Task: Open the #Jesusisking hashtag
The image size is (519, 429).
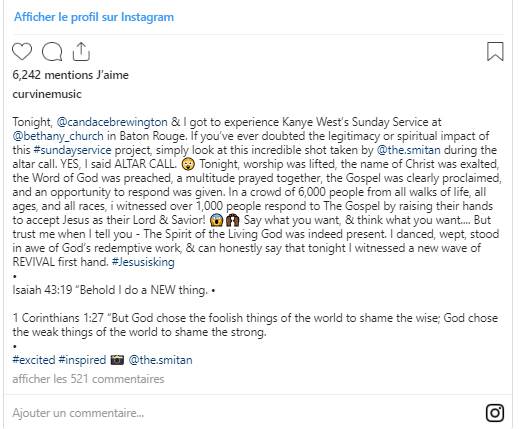Action: tap(143, 262)
